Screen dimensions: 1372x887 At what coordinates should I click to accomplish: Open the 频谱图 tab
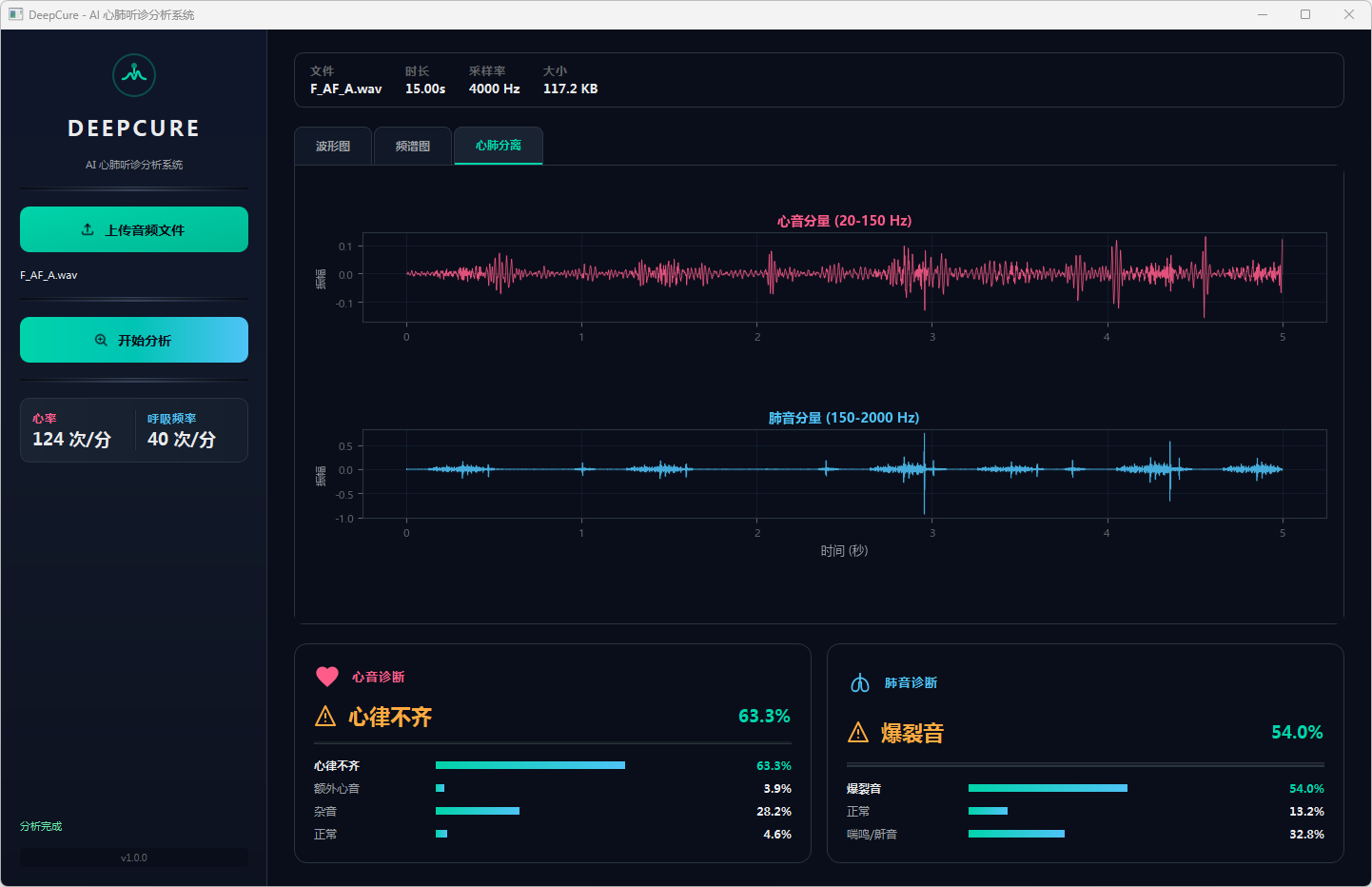413,147
